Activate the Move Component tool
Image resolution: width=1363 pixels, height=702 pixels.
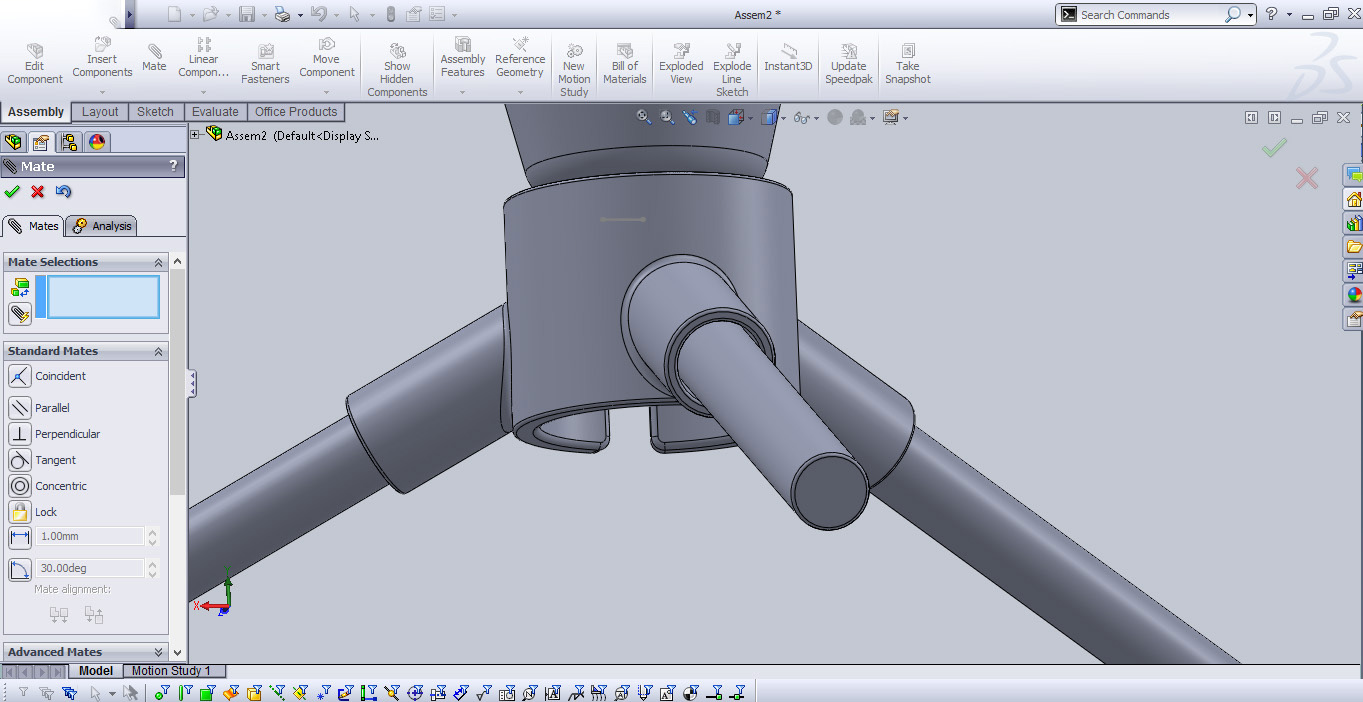tap(327, 58)
